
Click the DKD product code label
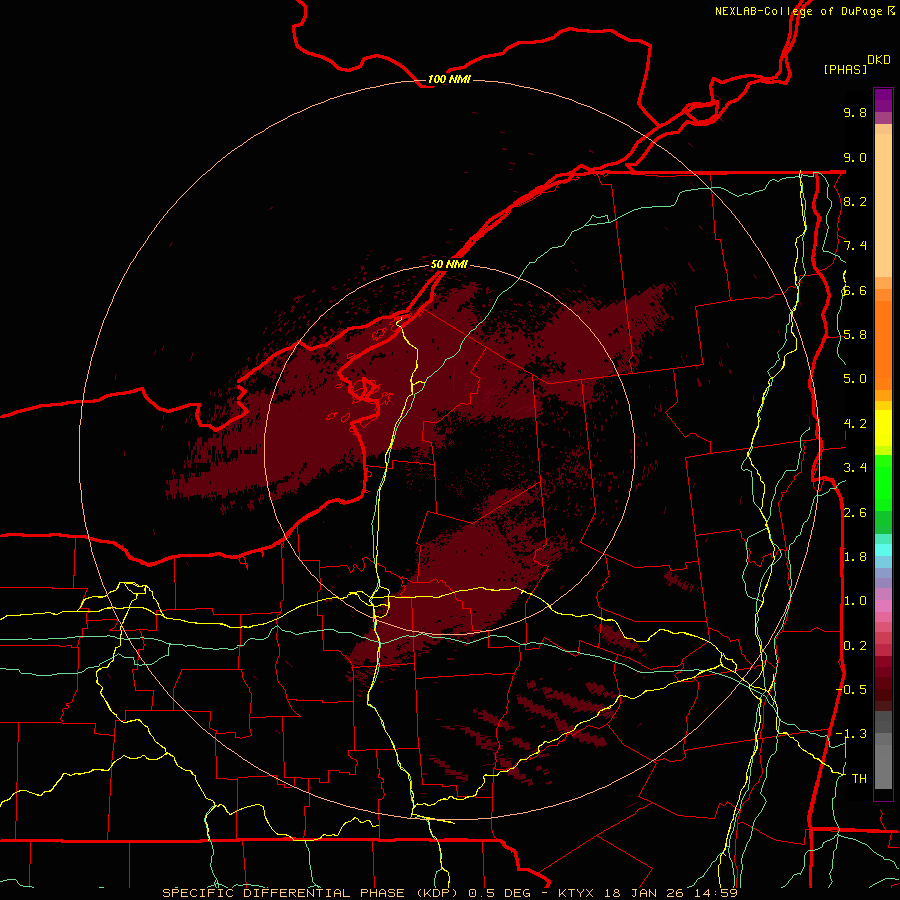tap(879, 60)
